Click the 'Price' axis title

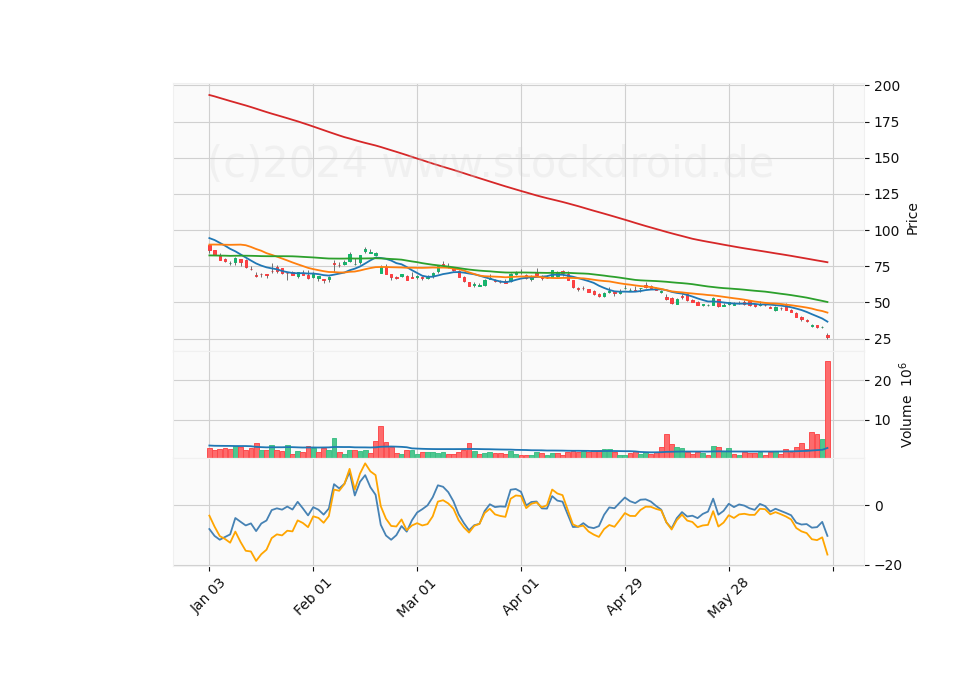[912, 220]
